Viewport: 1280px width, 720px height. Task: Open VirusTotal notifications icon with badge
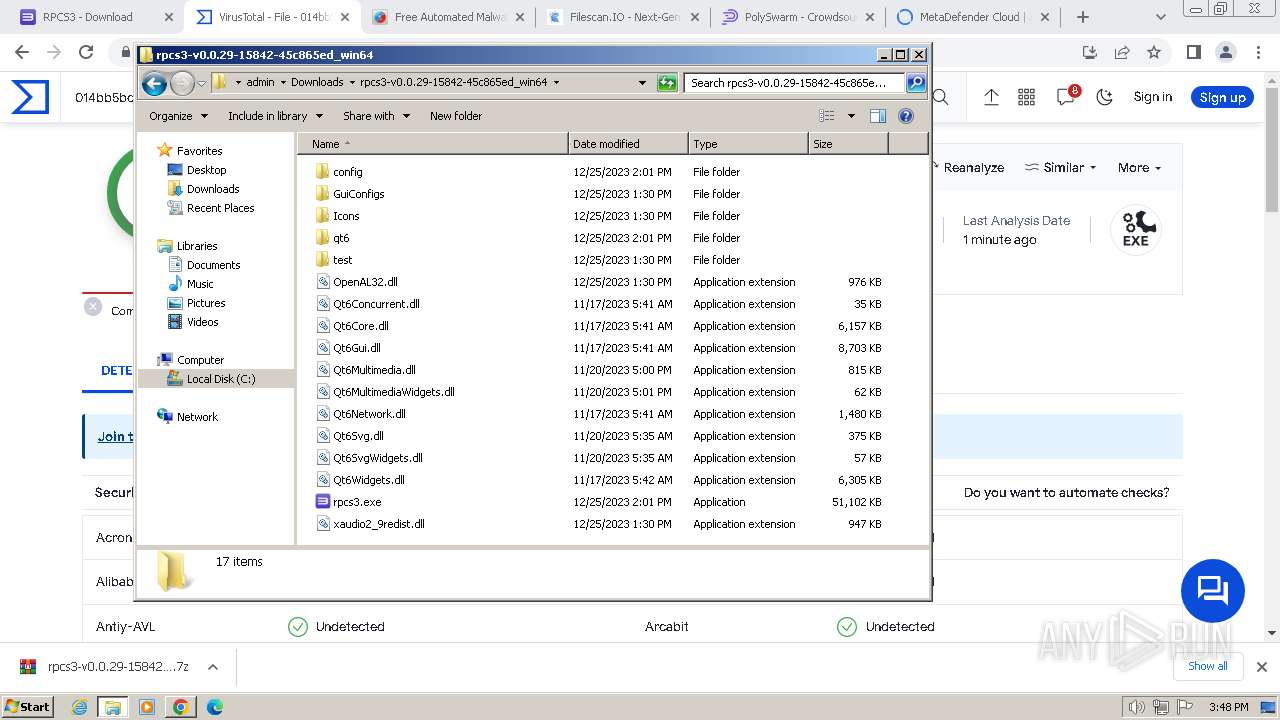tap(1067, 96)
